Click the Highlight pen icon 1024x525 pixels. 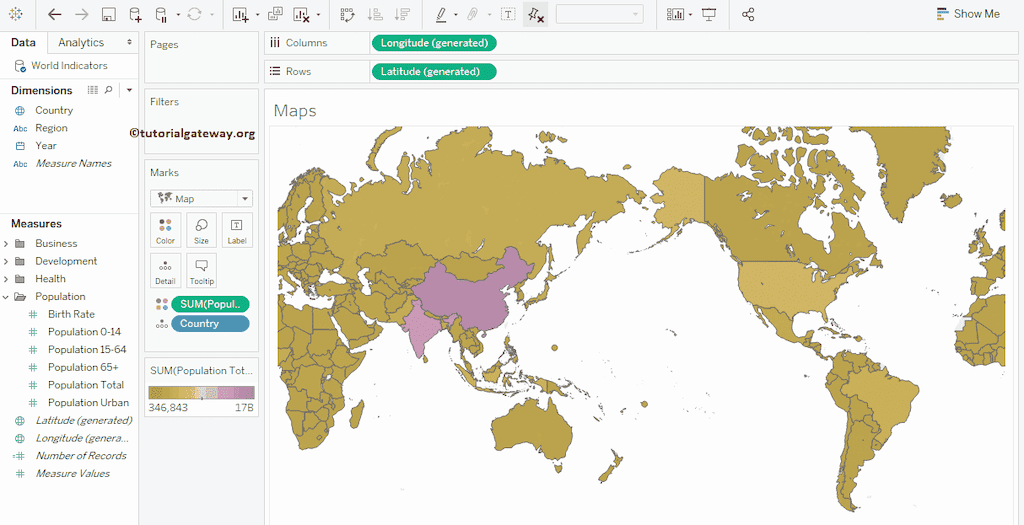(441, 14)
